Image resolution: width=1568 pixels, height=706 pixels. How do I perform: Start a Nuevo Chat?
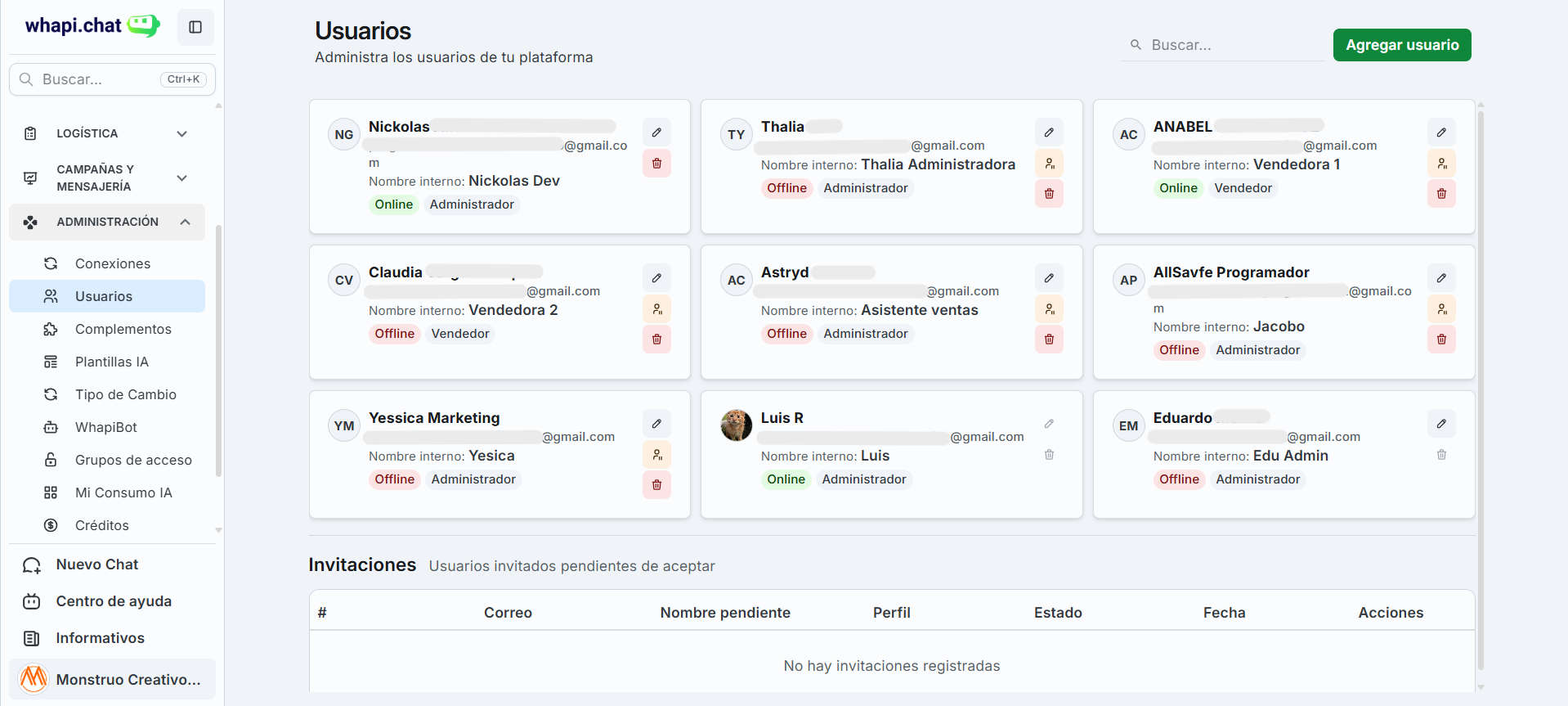(112, 564)
